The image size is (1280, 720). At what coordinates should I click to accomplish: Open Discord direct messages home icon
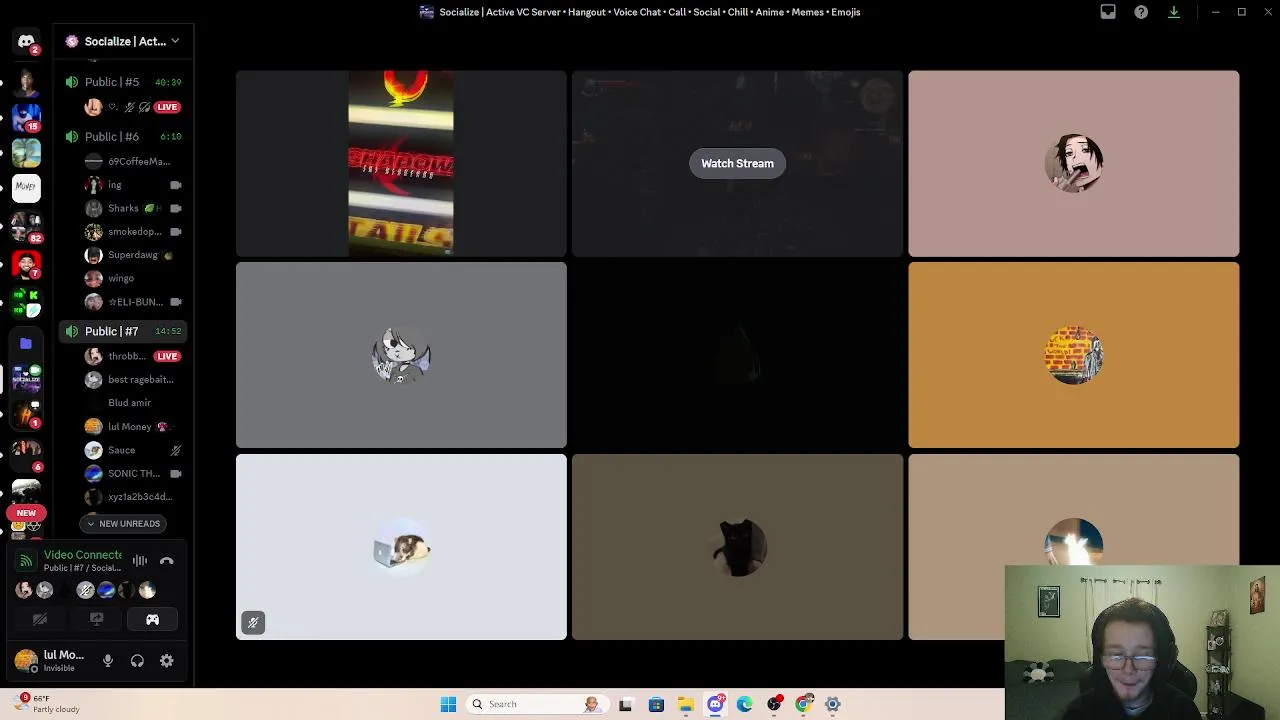coord(26,42)
